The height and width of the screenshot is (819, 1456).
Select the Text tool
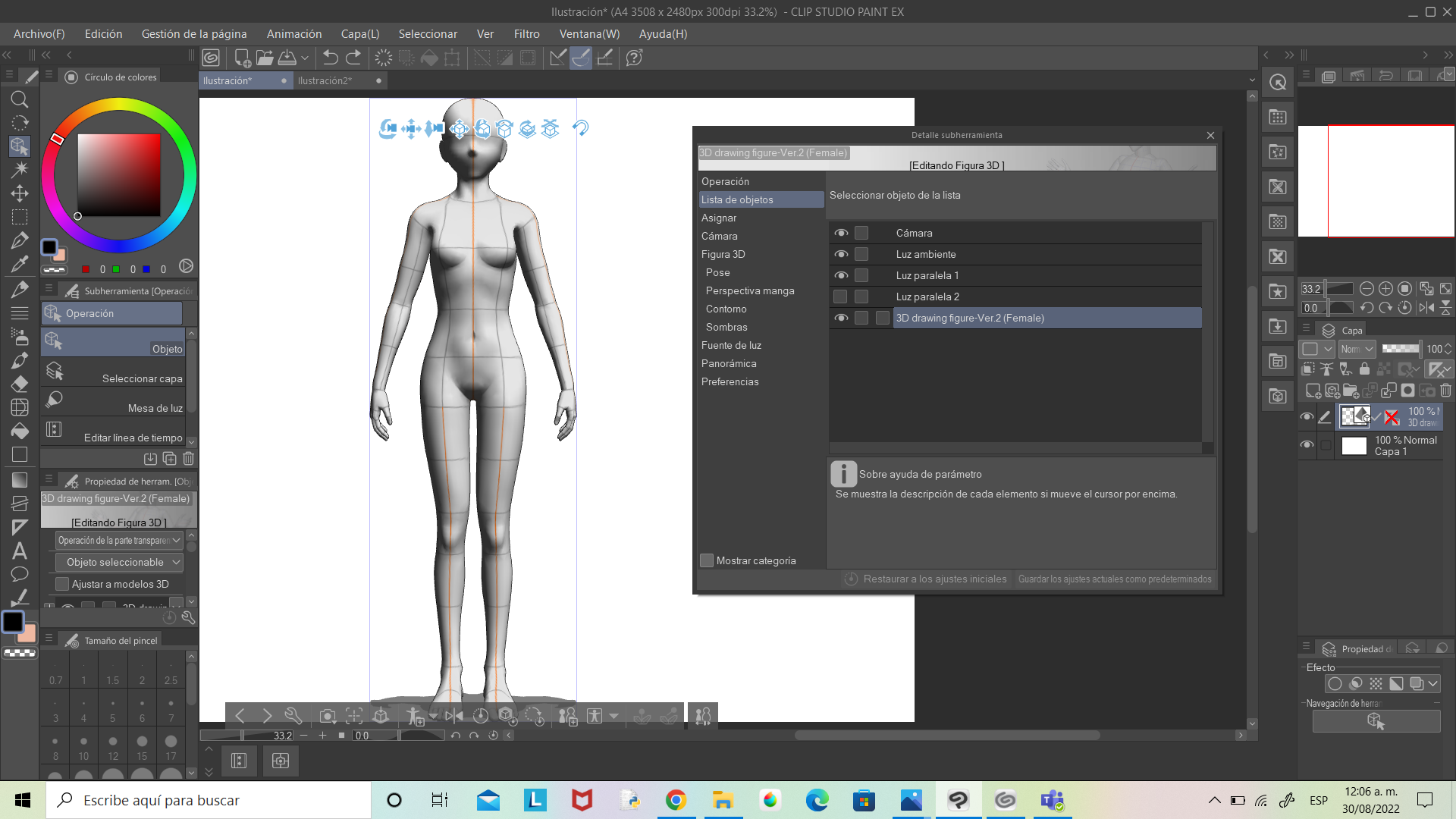pyautogui.click(x=20, y=551)
